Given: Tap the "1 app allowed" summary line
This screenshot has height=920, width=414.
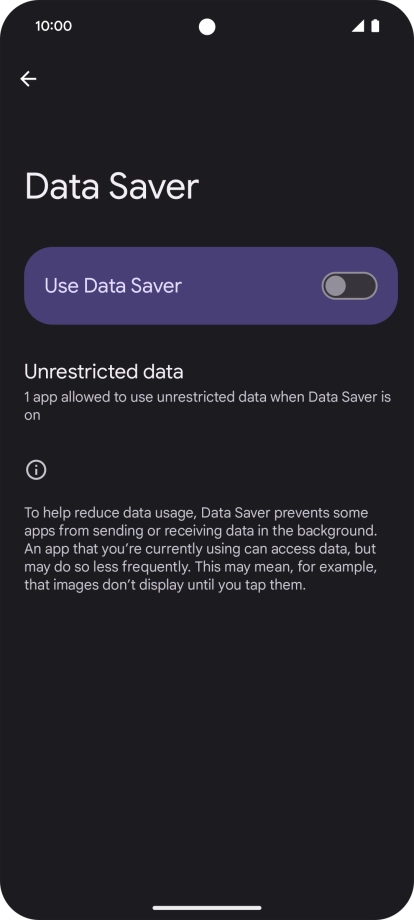Looking at the screenshot, I should click(208, 406).
